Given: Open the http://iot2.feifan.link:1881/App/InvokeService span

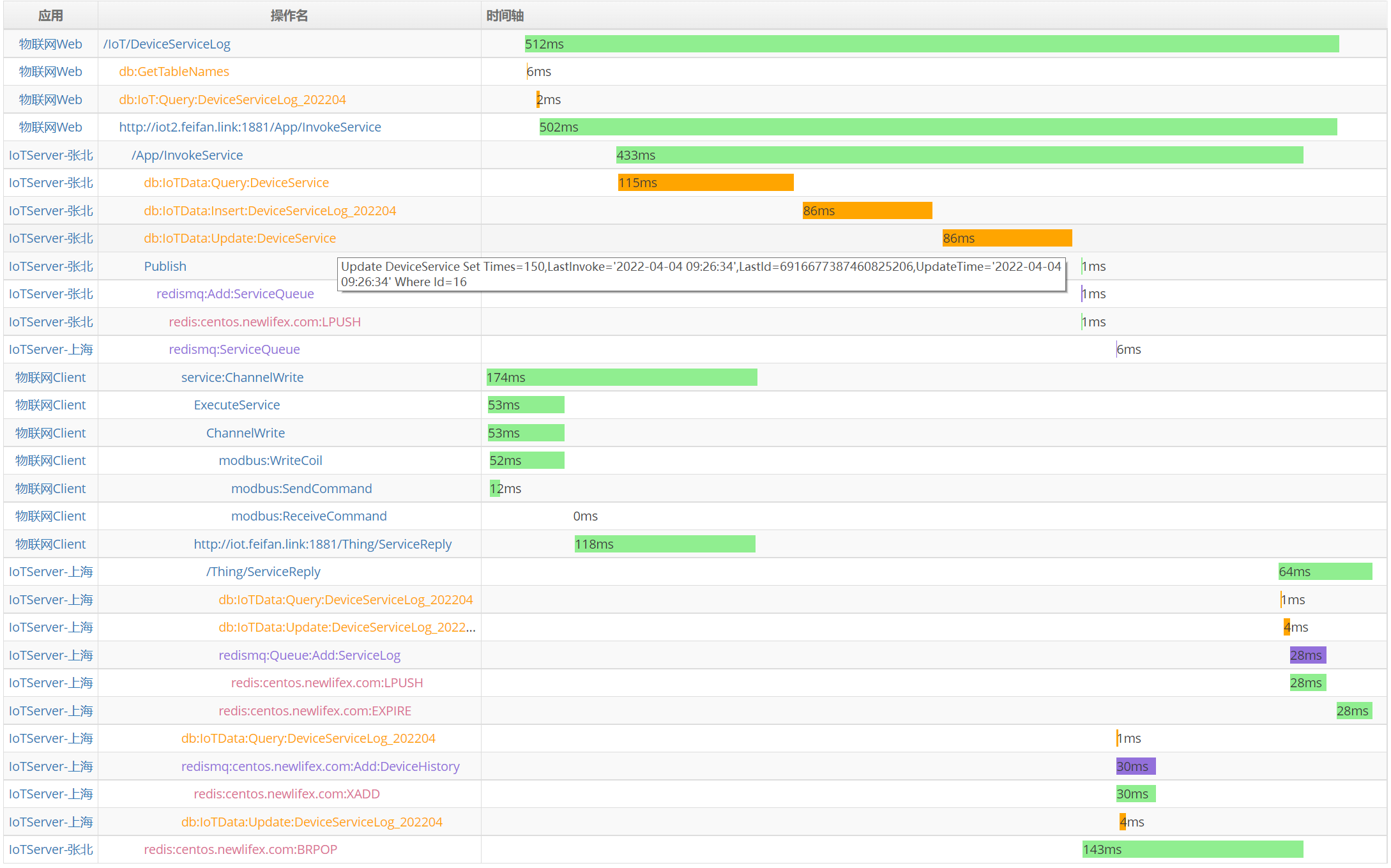Looking at the screenshot, I should [250, 127].
